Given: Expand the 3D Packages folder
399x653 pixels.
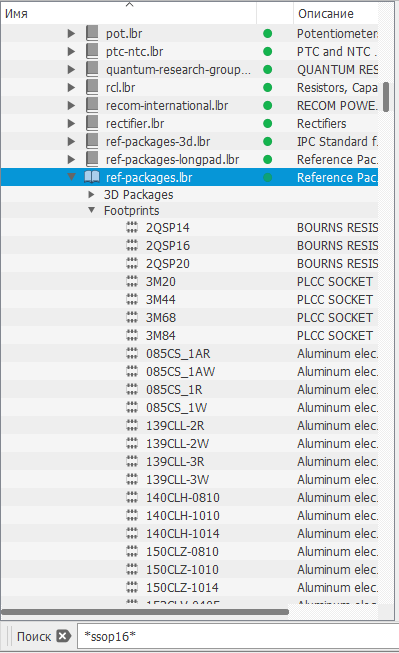Looking at the screenshot, I should coord(92,194).
